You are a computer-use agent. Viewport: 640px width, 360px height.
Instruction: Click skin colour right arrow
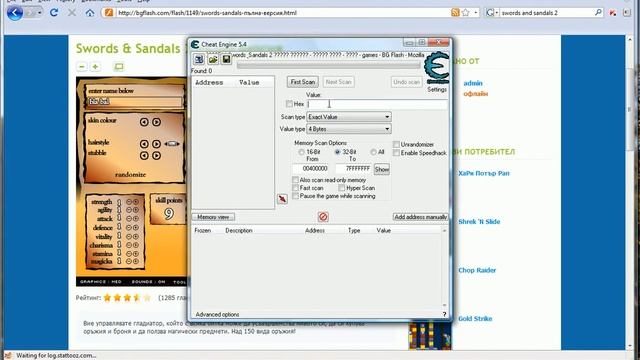click(156, 122)
